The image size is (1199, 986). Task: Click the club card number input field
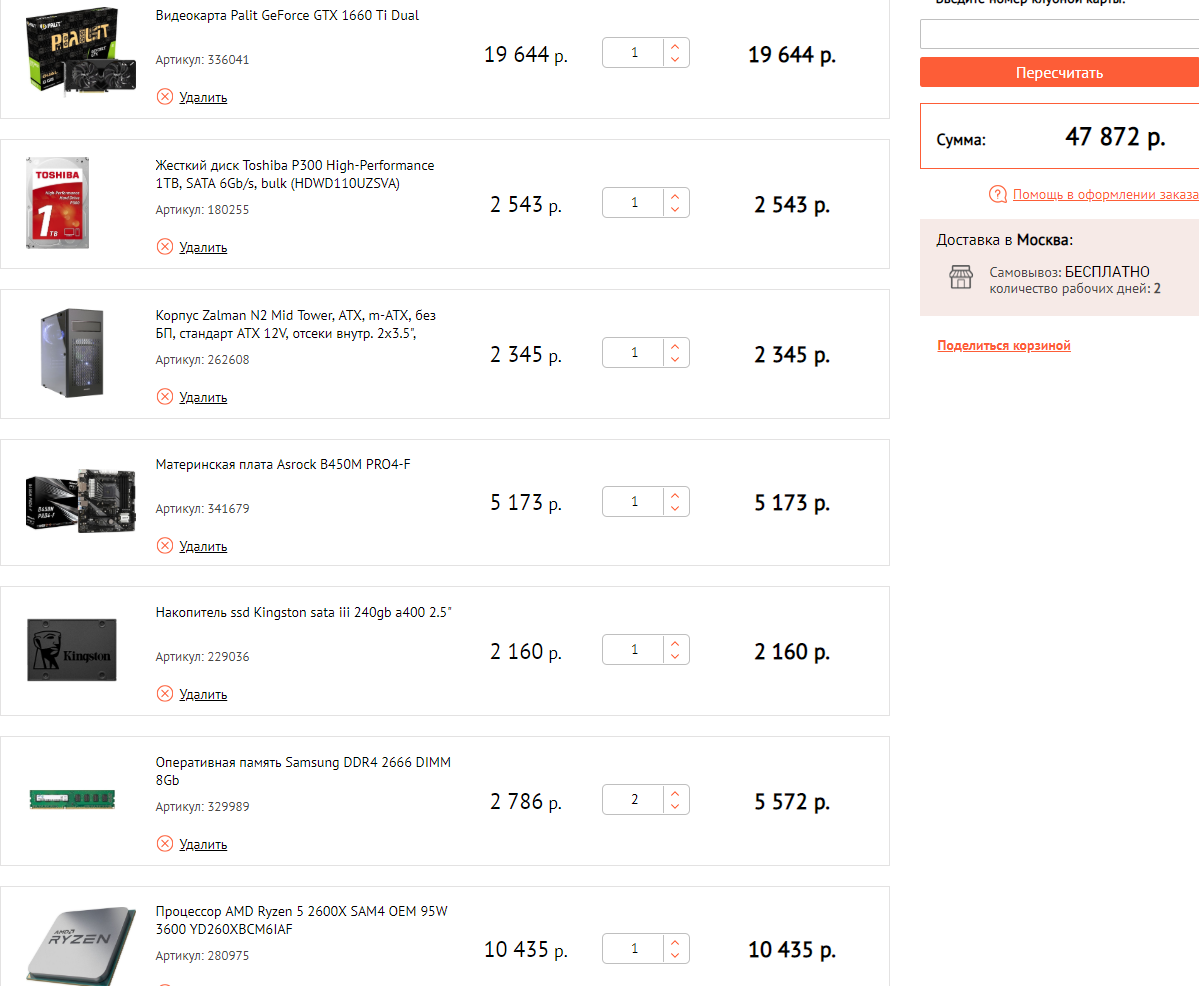click(x=1059, y=35)
